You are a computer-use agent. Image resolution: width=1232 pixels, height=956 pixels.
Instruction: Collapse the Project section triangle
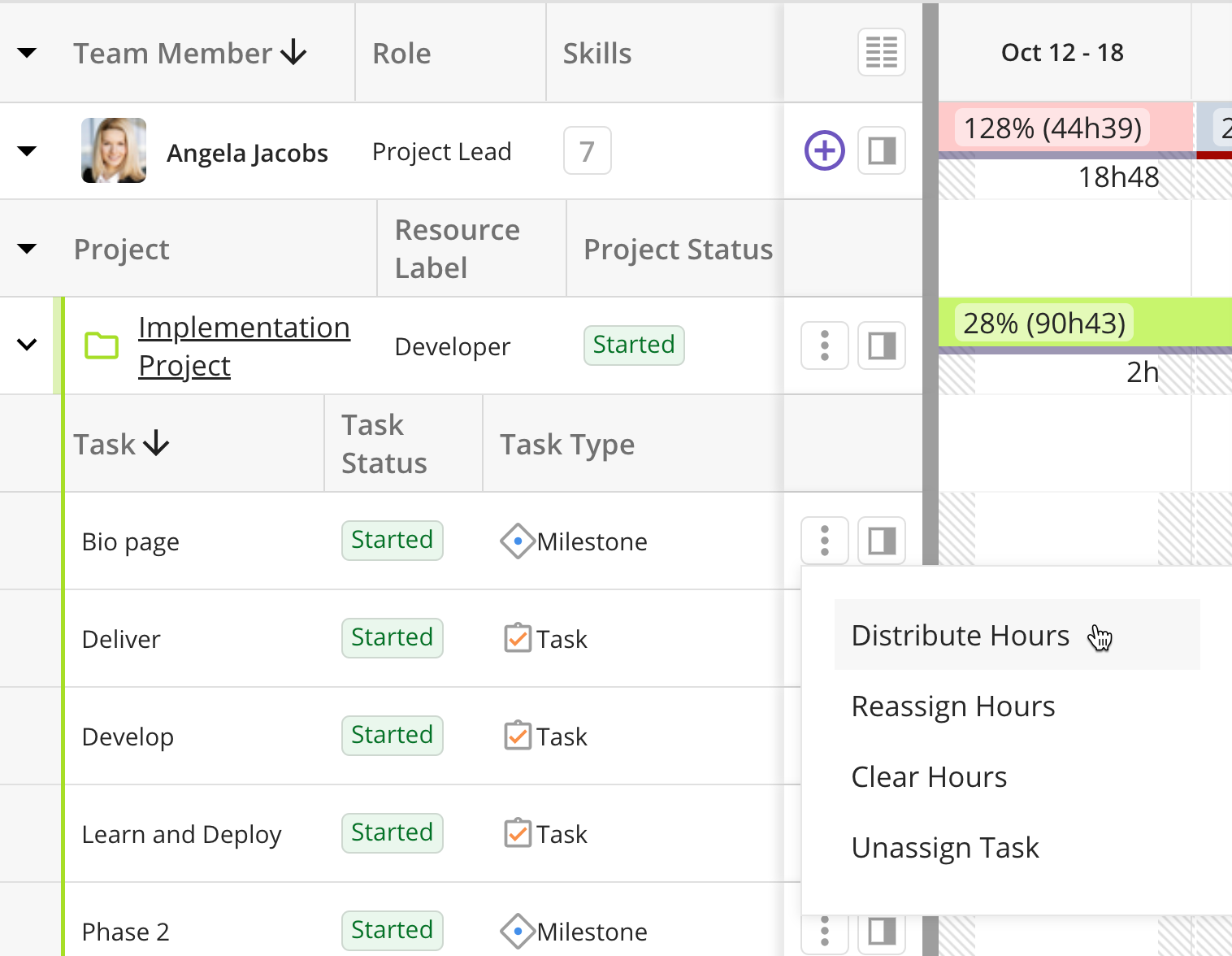click(27, 249)
